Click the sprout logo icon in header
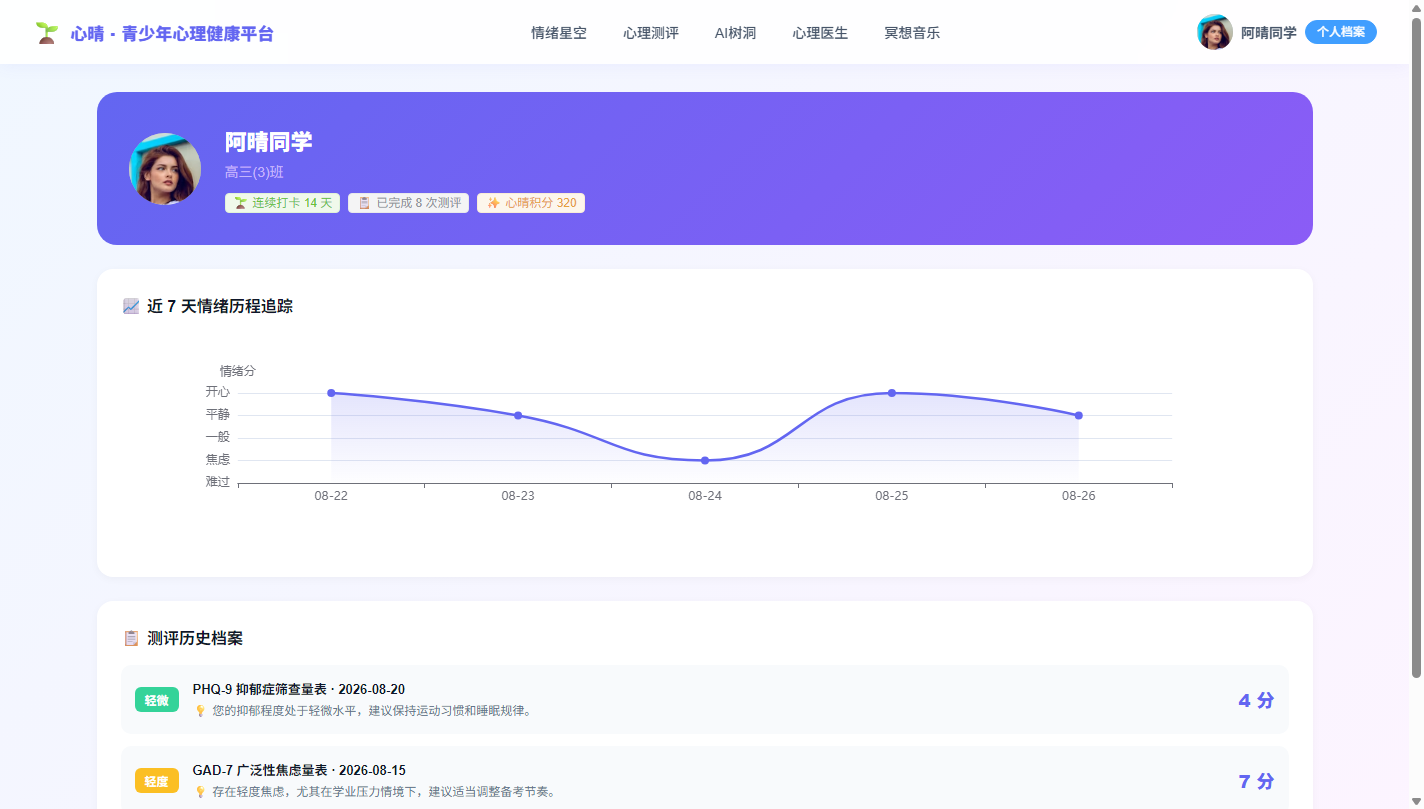Screen dimensions: 1424x809 click(x=46, y=33)
